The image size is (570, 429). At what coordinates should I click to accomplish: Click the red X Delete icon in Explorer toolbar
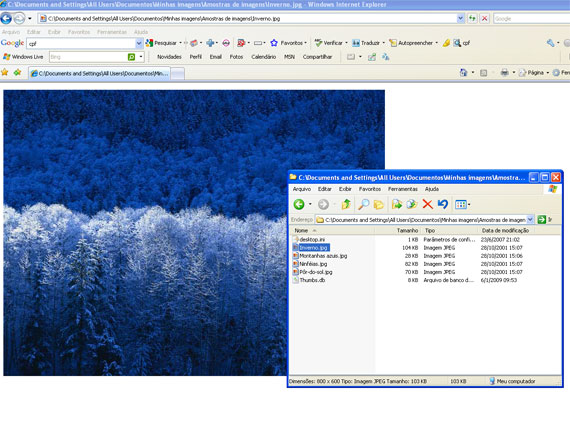coord(428,204)
